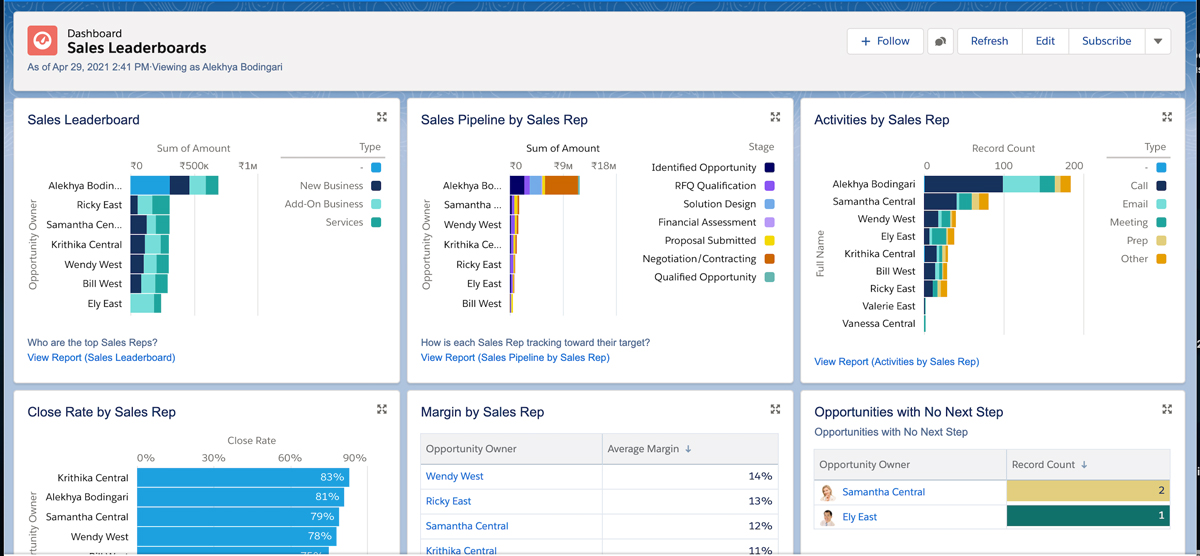Image resolution: width=1200 pixels, height=556 pixels.
Task: Click Krithika Central's 83% close rate bar
Action: pos(242,478)
